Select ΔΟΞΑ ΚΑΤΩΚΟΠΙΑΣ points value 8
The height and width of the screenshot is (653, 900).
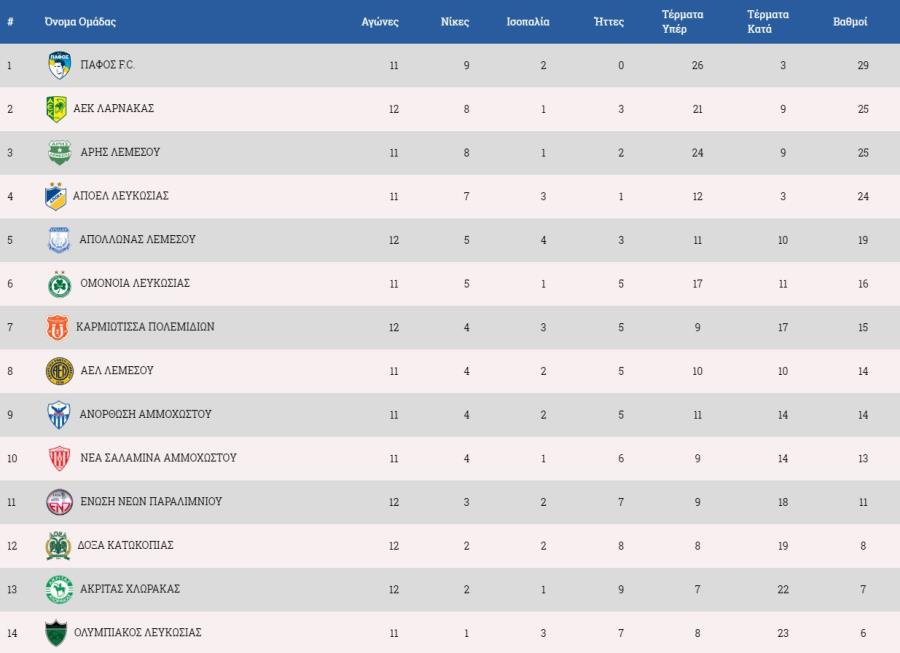pos(863,546)
